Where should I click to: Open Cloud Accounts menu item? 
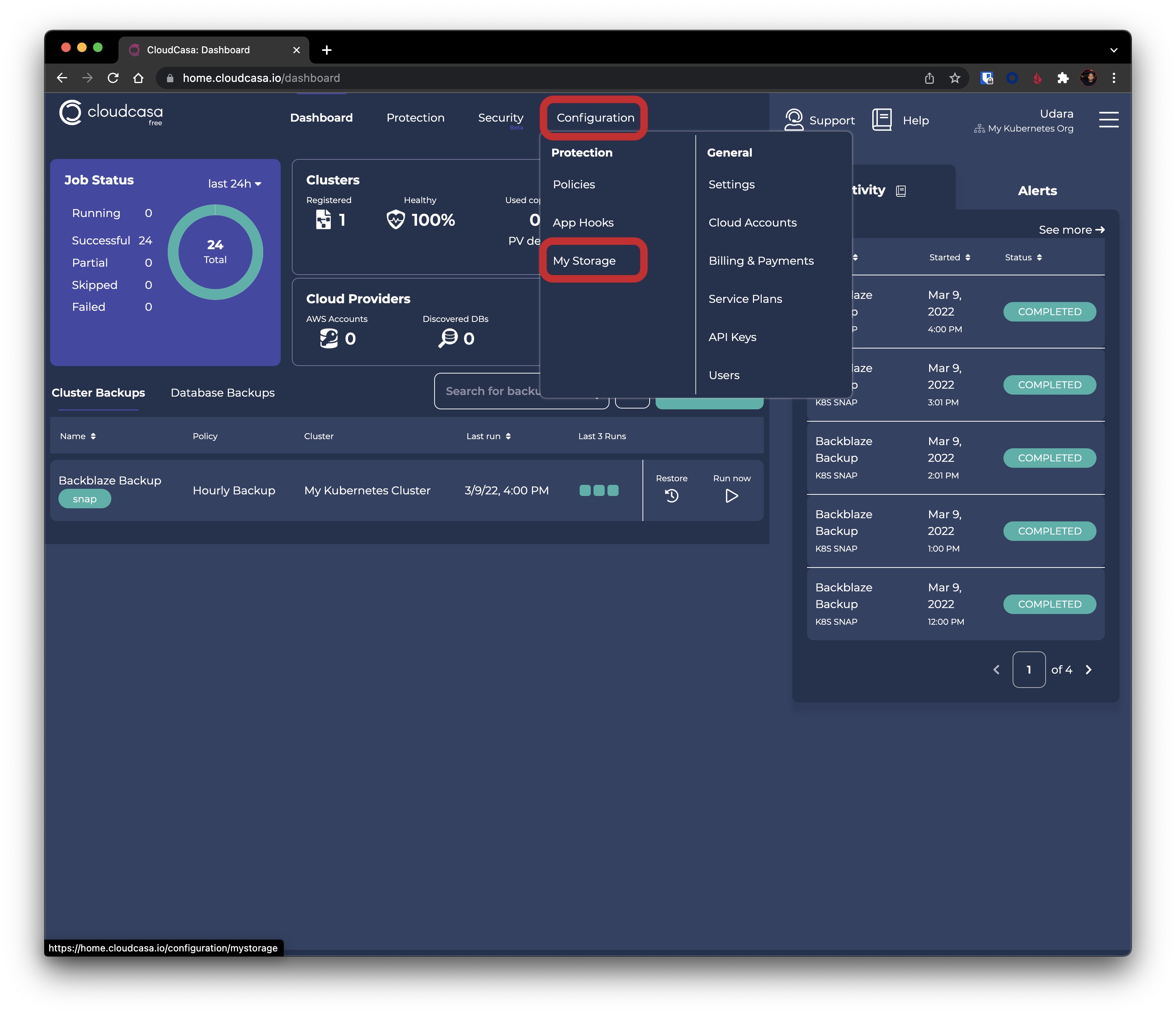tap(752, 223)
